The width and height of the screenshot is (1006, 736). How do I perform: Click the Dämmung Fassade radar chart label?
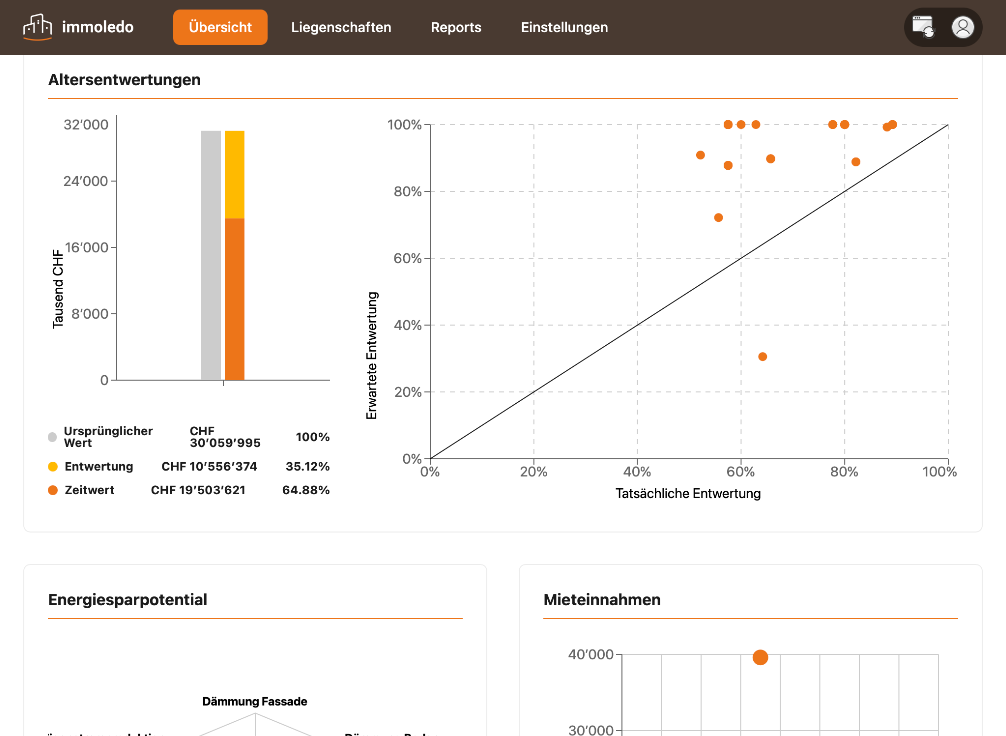tap(255, 701)
